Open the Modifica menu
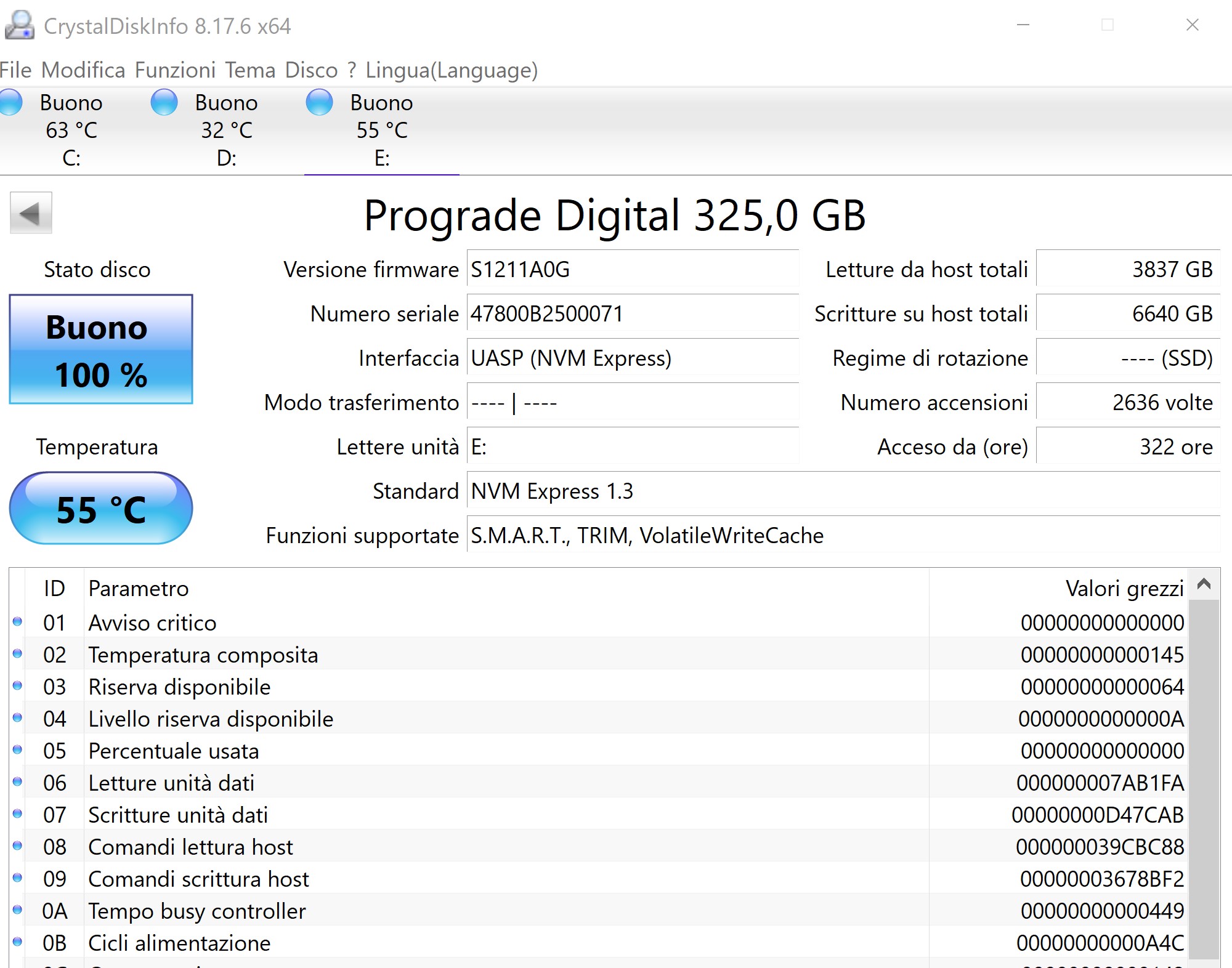The height and width of the screenshot is (968, 1232). pos(83,70)
